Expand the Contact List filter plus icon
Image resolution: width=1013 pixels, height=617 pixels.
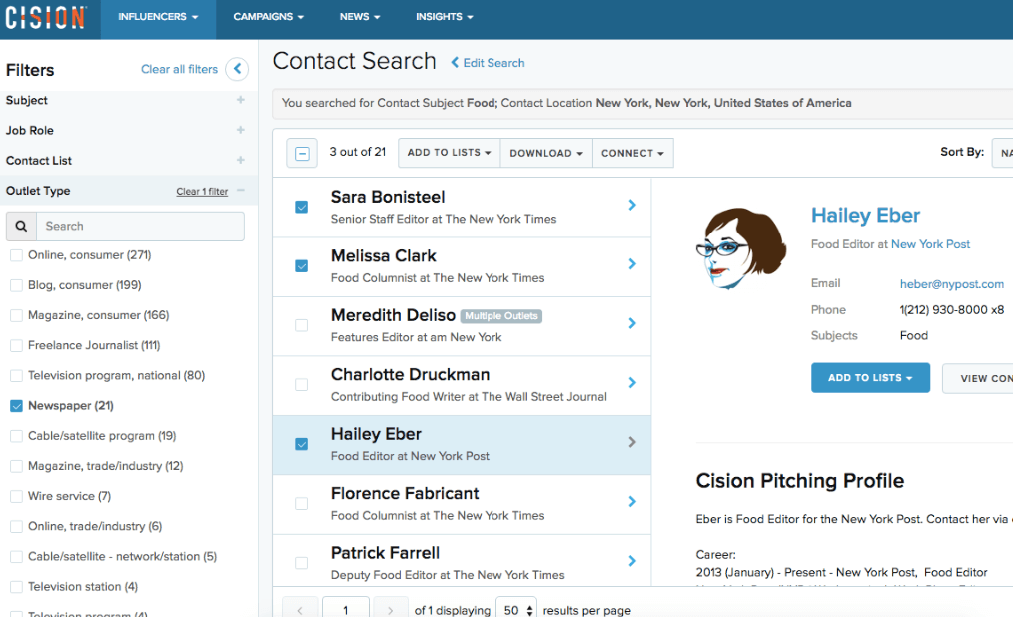240,160
